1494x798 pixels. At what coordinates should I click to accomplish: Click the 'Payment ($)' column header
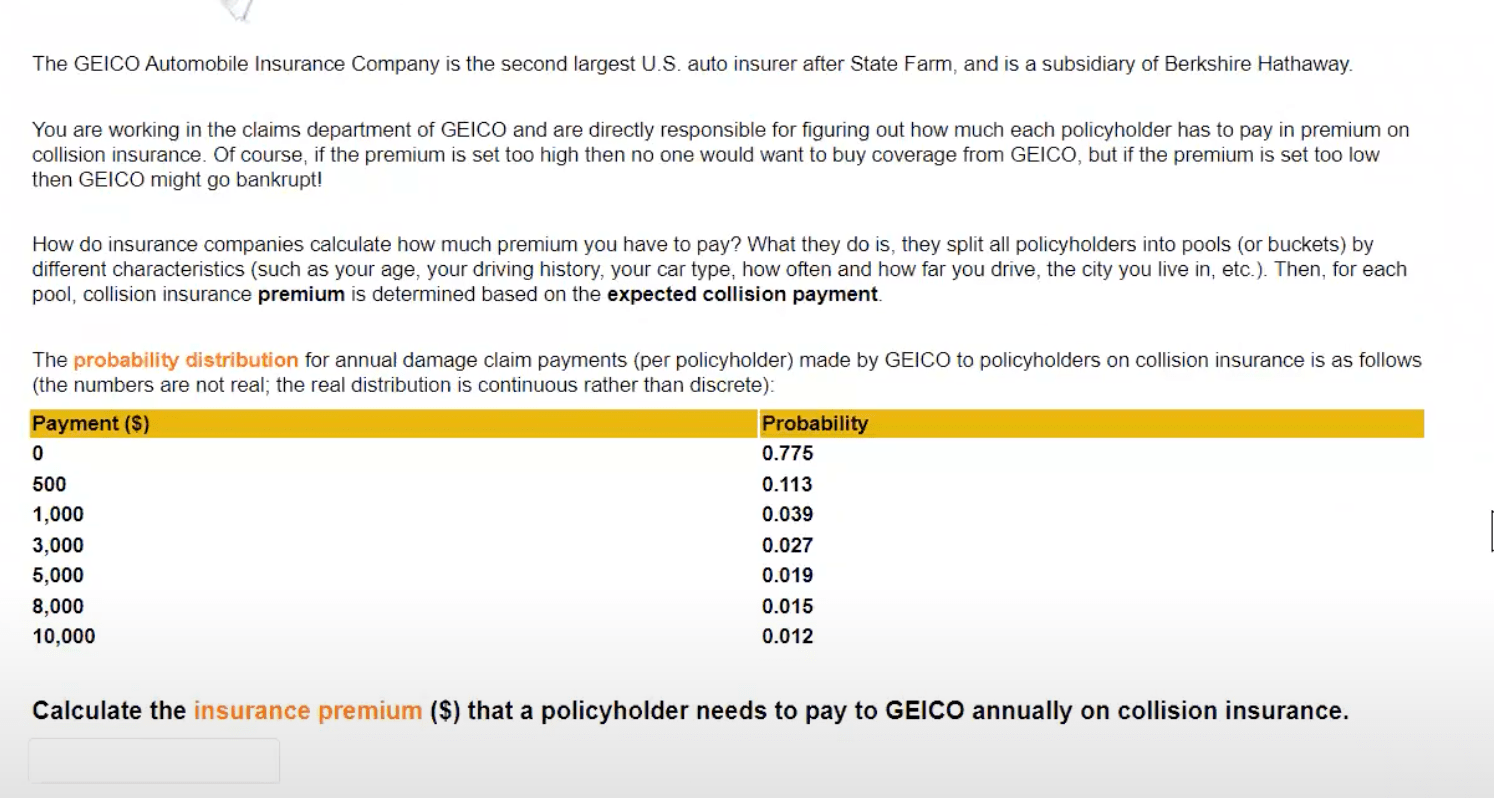click(91, 423)
